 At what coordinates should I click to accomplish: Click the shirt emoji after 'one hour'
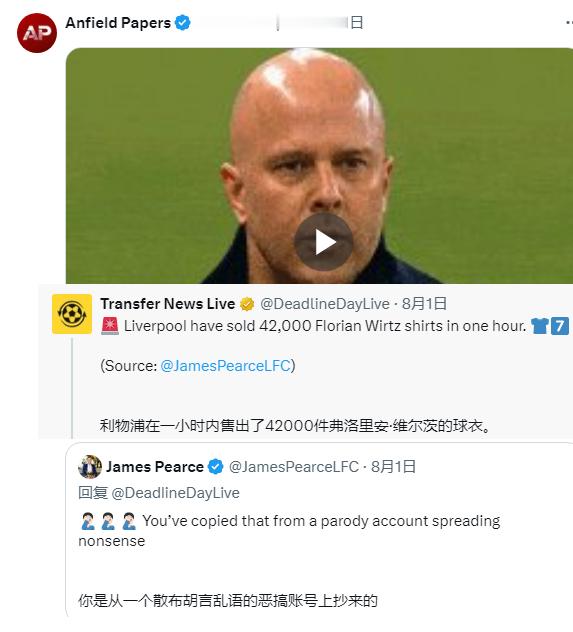coord(540,326)
